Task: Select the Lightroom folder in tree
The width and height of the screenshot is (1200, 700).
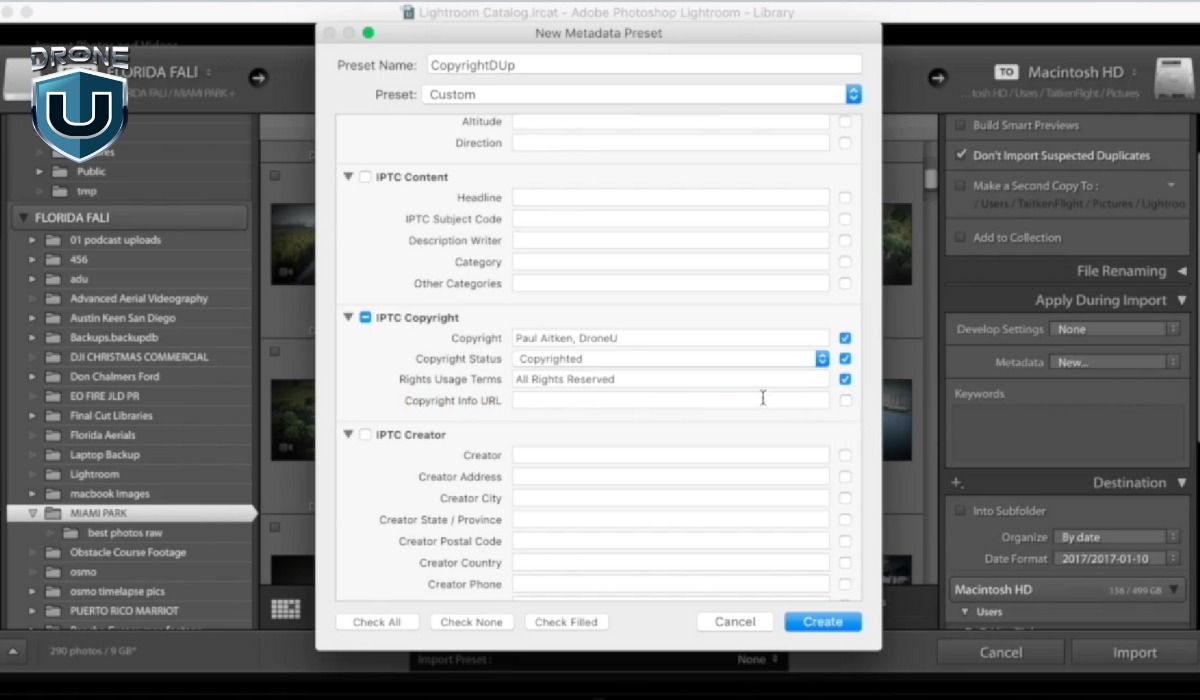Action: pos(94,474)
